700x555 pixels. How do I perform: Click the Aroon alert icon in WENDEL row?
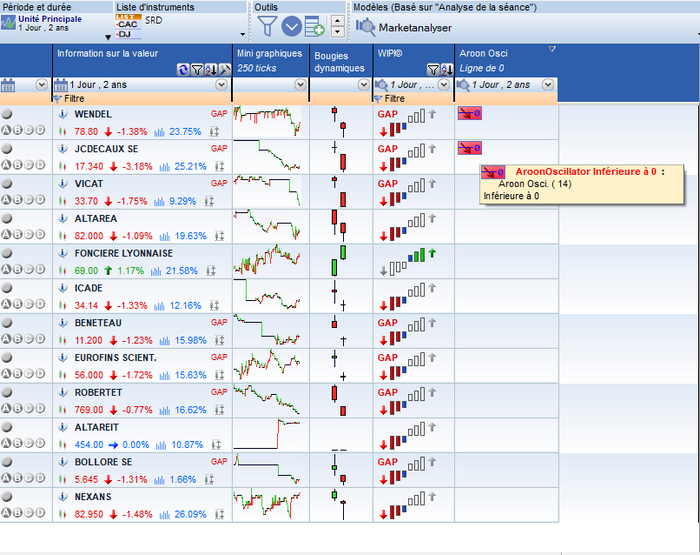pyautogui.click(x=470, y=113)
